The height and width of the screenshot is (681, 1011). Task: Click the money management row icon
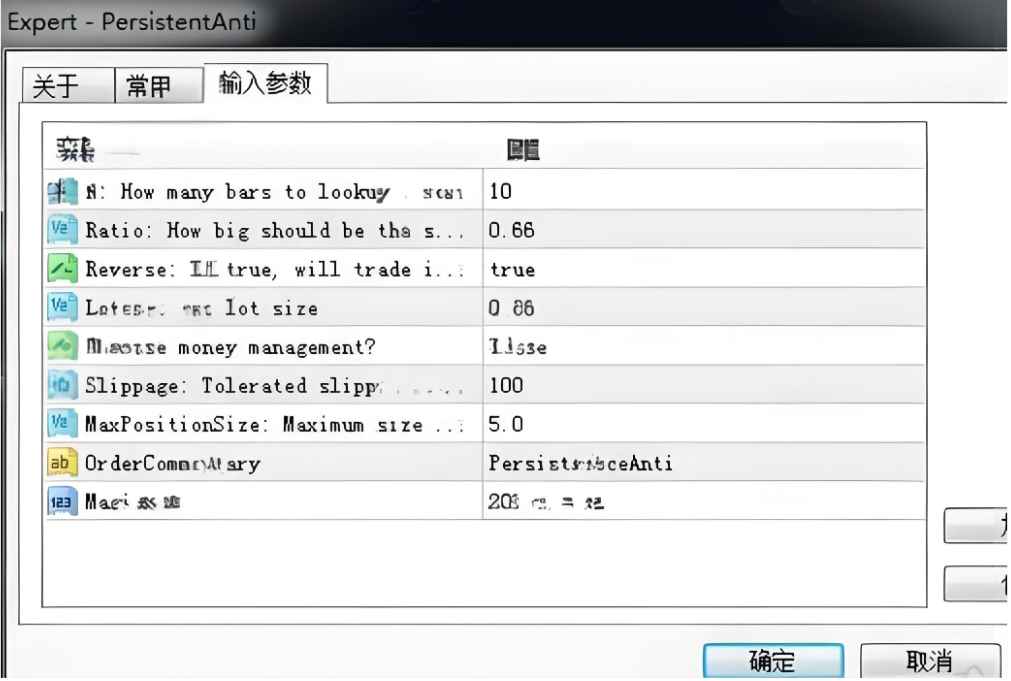click(58, 346)
